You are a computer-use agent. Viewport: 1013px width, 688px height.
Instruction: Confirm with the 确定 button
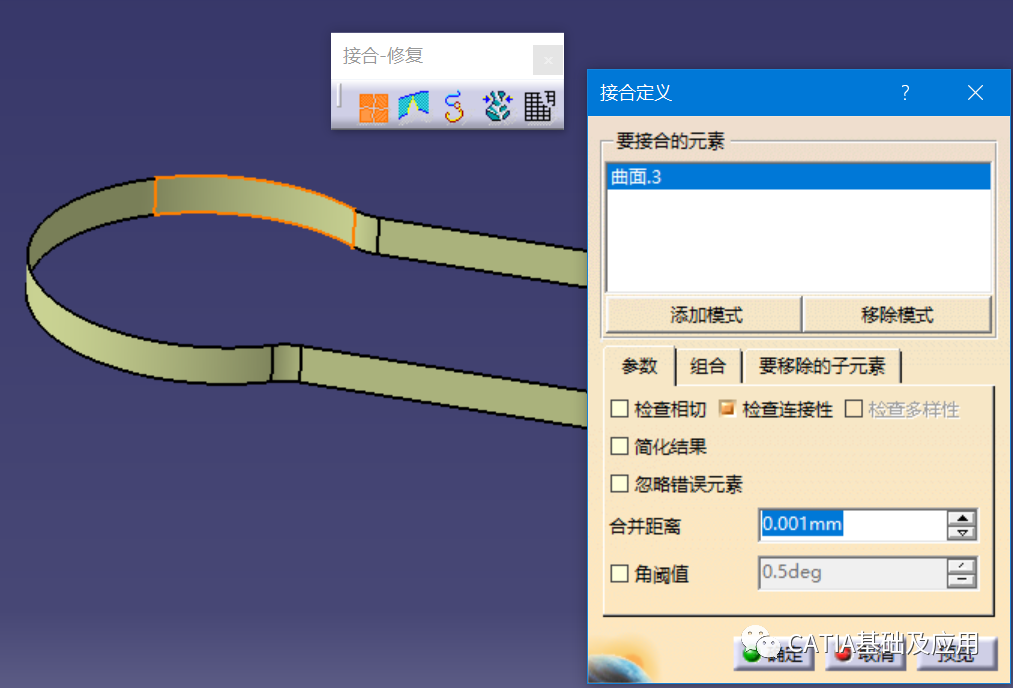(x=774, y=654)
